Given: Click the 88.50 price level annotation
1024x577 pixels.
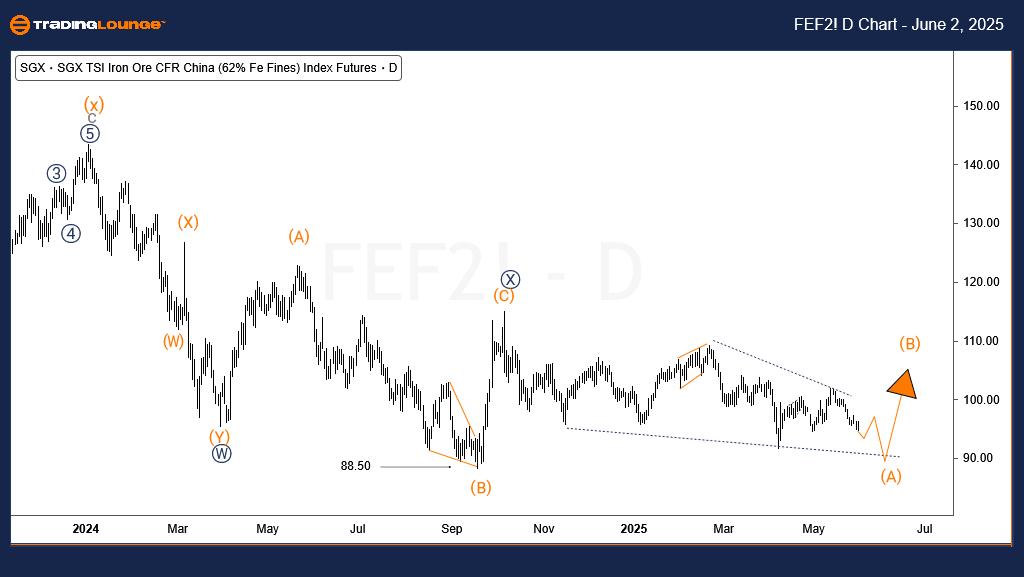Looking at the screenshot, I should tap(356, 466).
